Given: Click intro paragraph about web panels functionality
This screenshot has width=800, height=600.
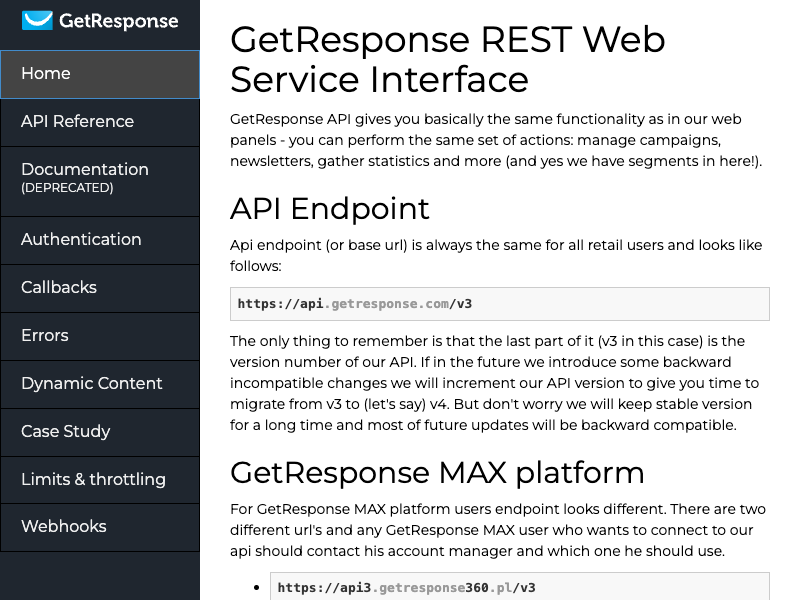Looking at the screenshot, I should 496,140.
